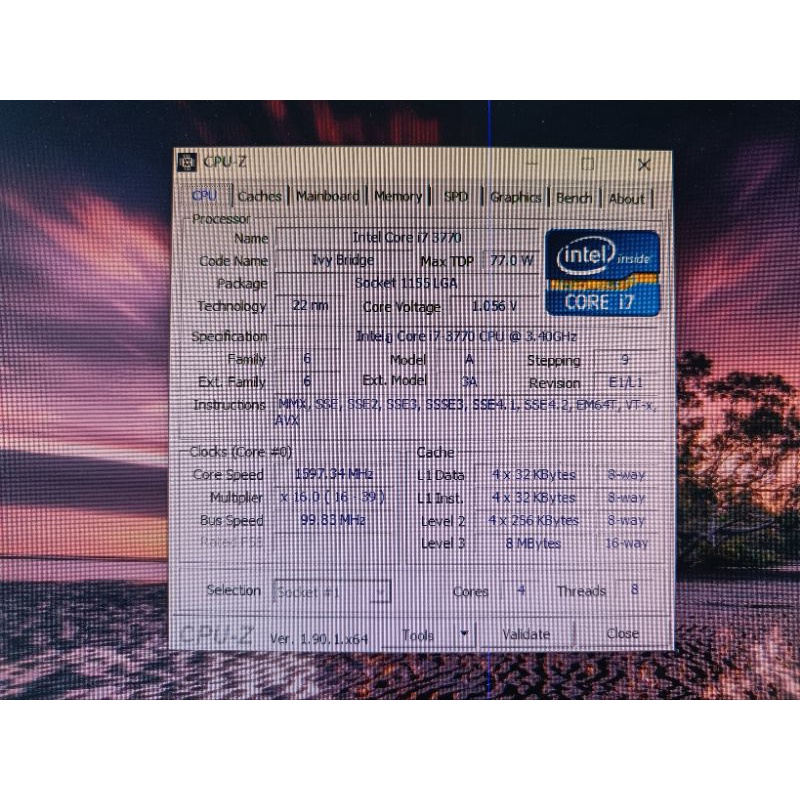This screenshot has height=800, width=800.
Task: Click the 1.056 V core voltage value
Action: pos(495,306)
